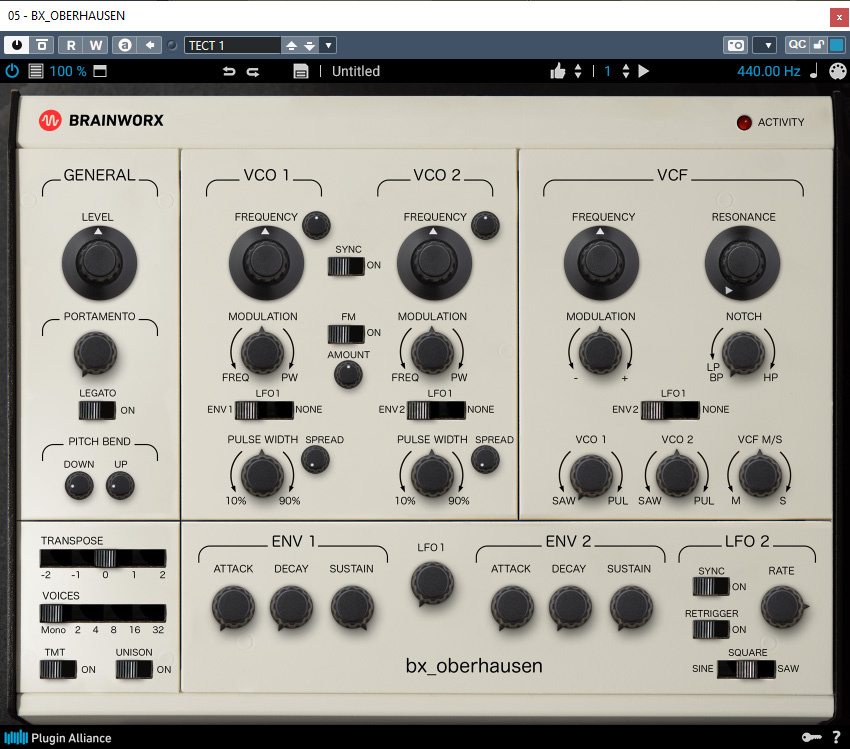Image resolution: width=850 pixels, height=749 pixels.
Task: Select next preset with down arrow near TECT 1
Action: 310,45
